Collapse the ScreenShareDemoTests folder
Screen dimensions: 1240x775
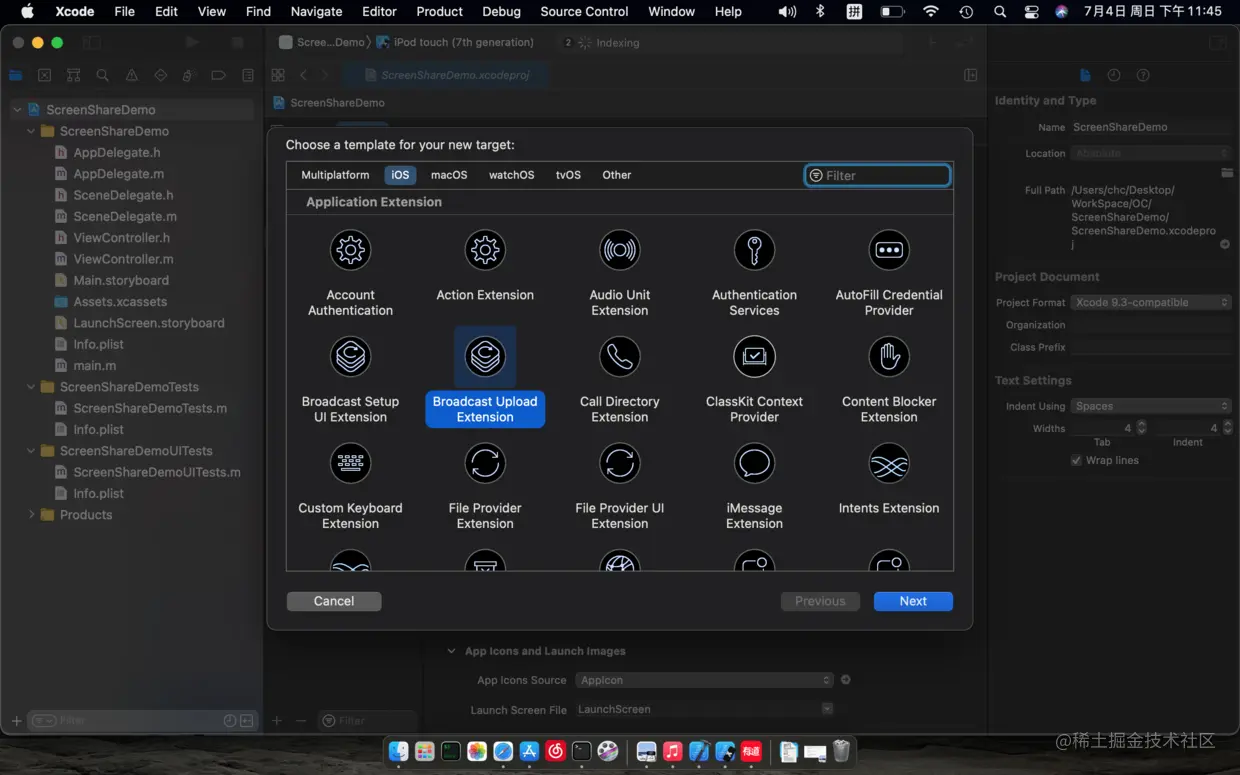pos(31,387)
